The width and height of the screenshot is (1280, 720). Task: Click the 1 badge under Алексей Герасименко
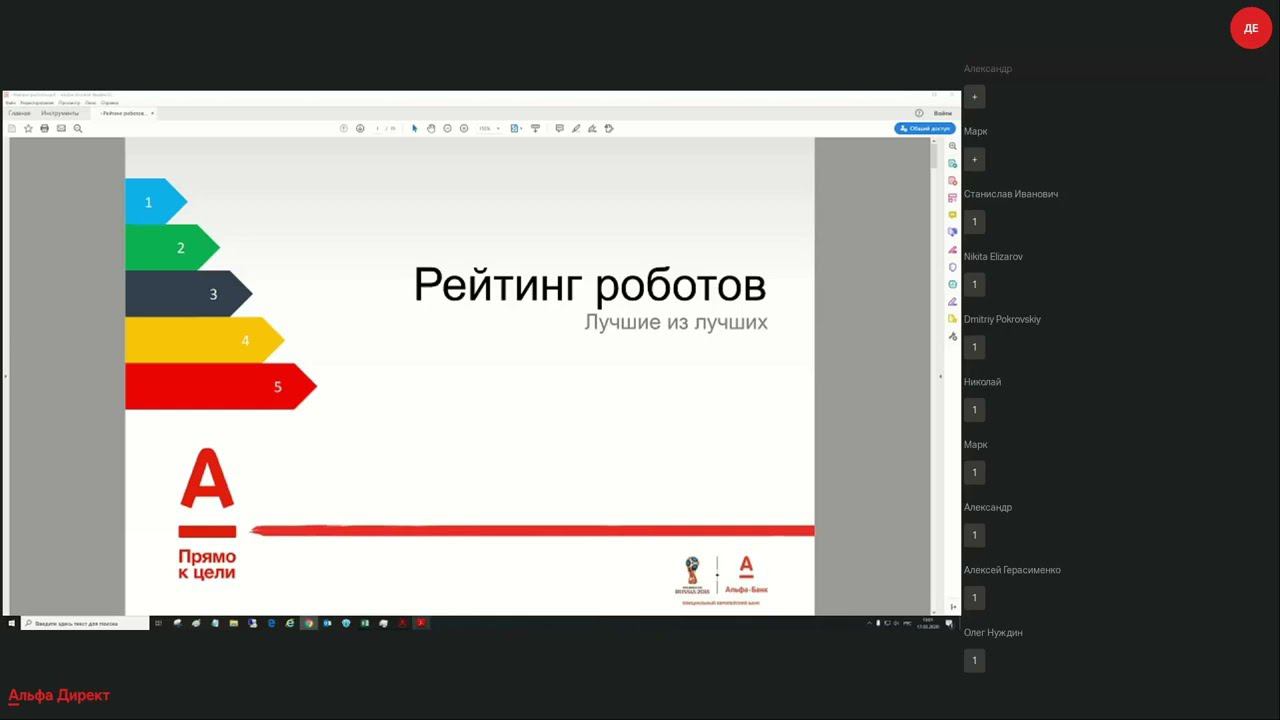point(975,598)
